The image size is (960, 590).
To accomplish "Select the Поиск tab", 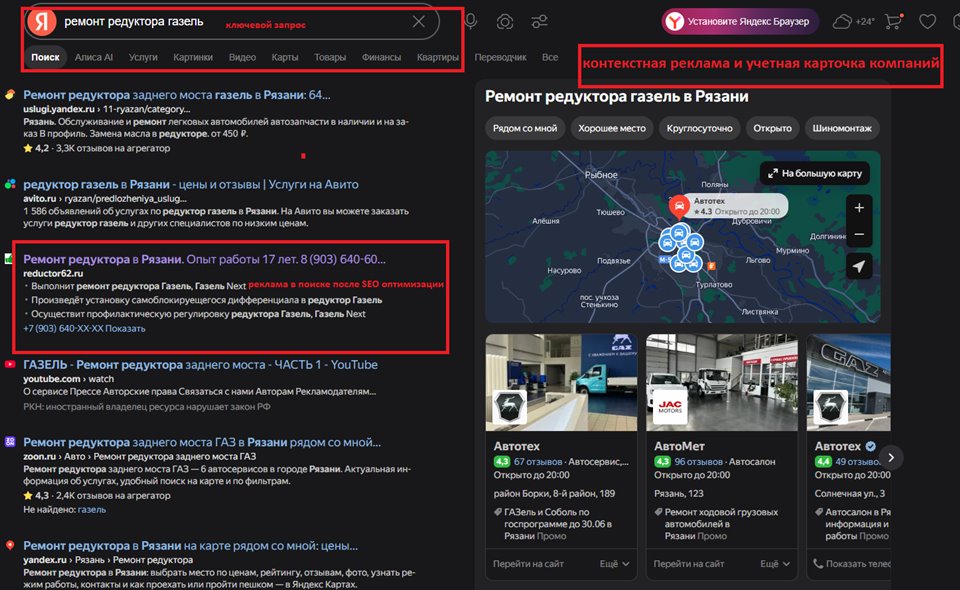I will [x=45, y=57].
